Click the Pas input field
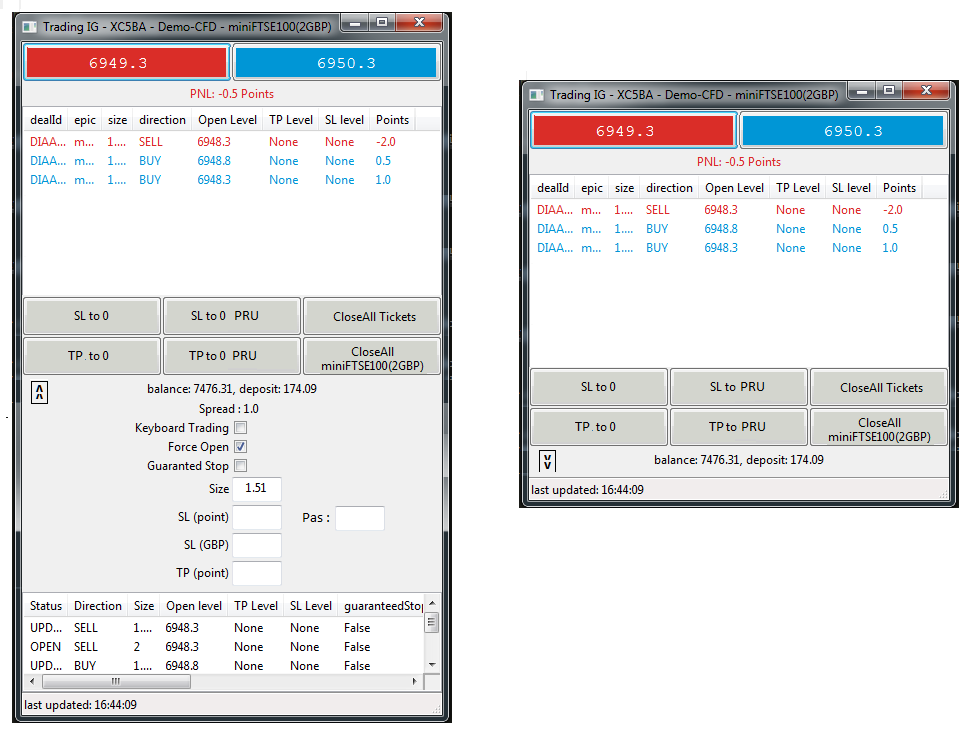The width and height of the screenshot is (979, 732). point(360,518)
